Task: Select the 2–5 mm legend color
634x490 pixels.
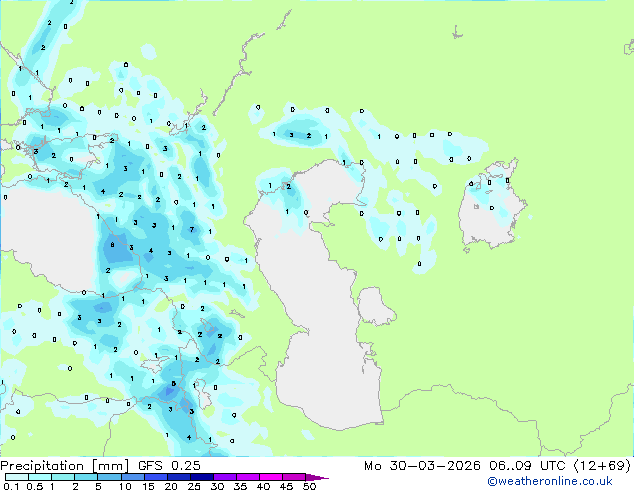Action: pos(86,477)
